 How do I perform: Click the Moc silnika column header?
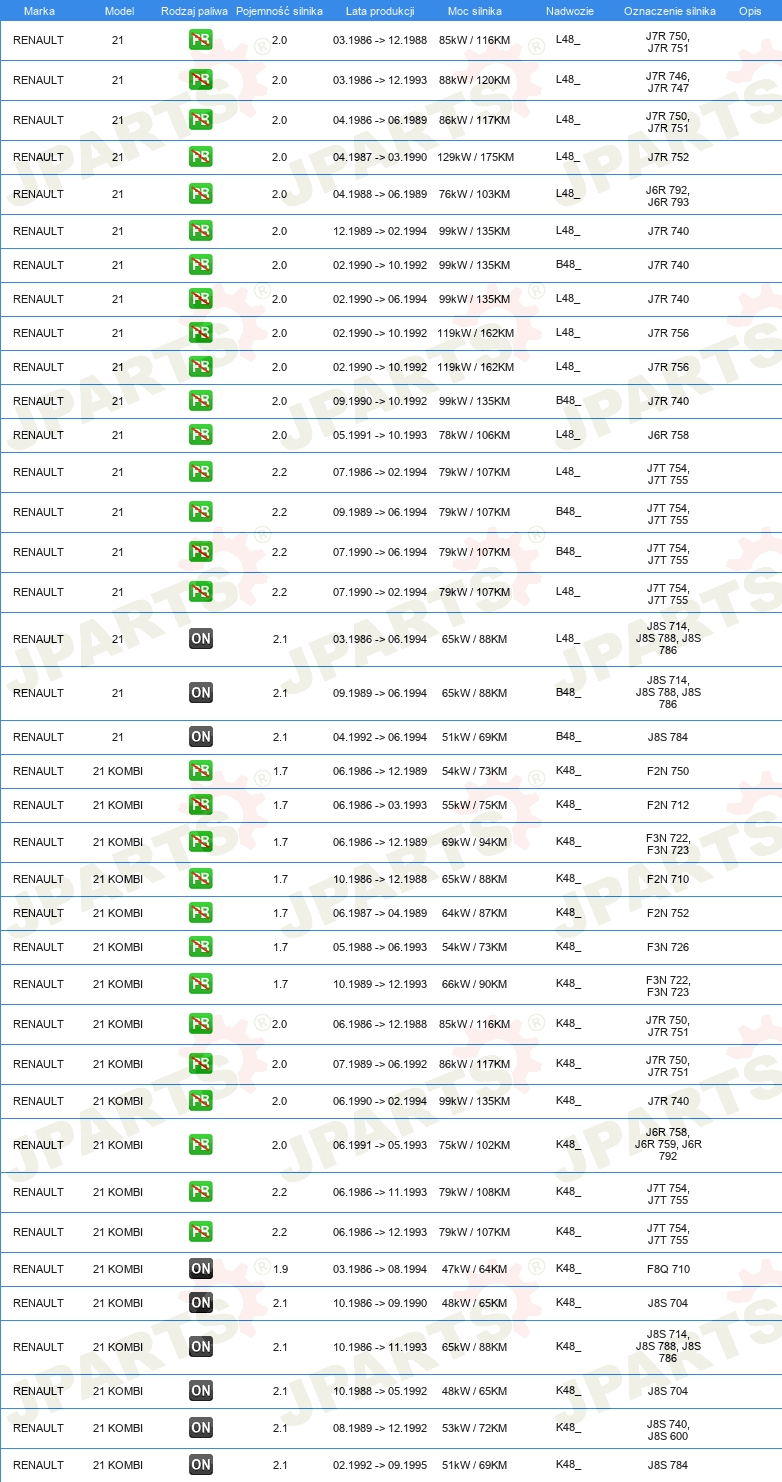click(x=475, y=10)
